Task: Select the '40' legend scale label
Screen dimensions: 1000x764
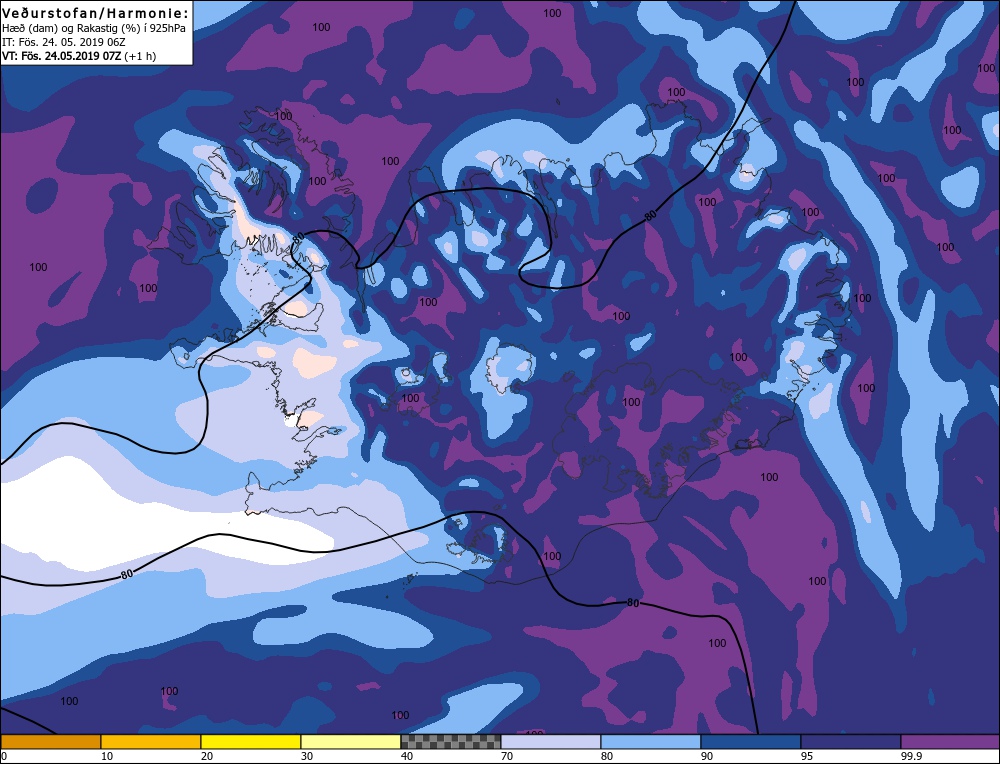Action: [x=407, y=756]
